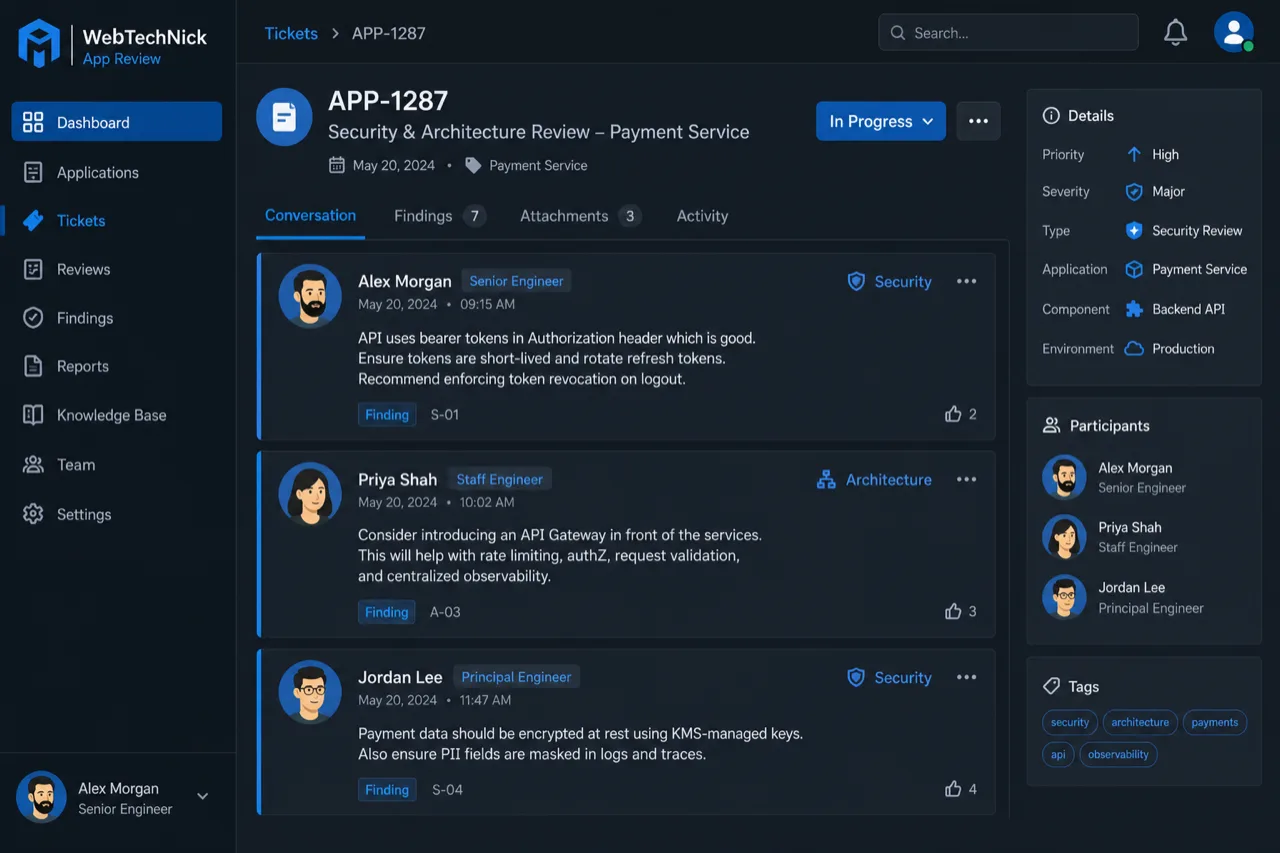
Task: Switch to the Conversation tab
Action: (310, 216)
